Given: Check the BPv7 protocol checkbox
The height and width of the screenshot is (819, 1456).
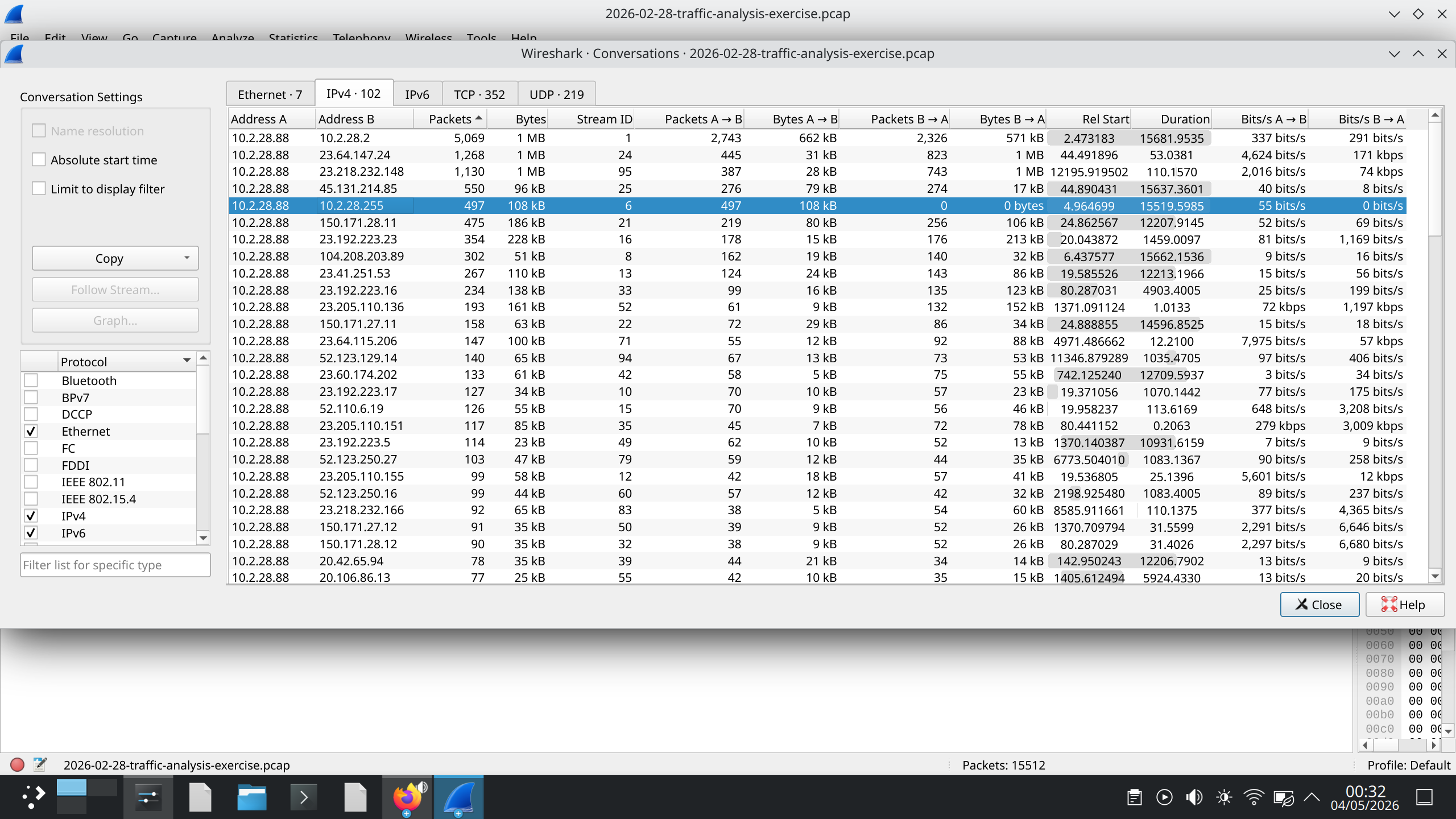Looking at the screenshot, I should tap(31, 398).
